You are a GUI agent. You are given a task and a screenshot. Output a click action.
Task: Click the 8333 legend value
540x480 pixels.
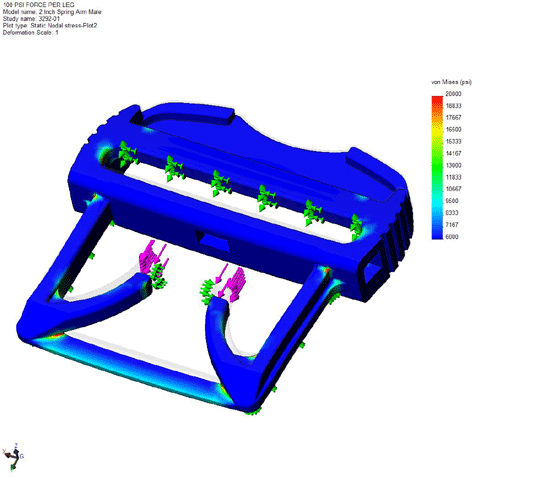pyautogui.click(x=452, y=213)
